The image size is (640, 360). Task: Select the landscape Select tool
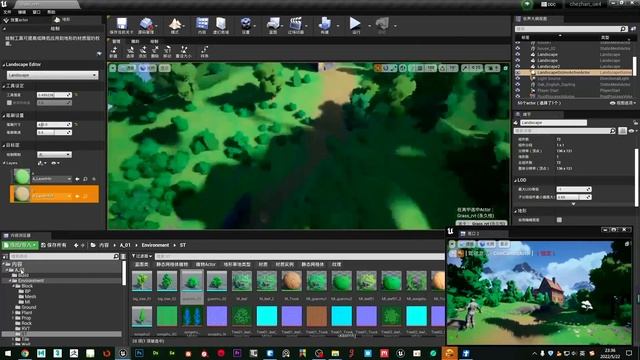[x=130, y=52]
